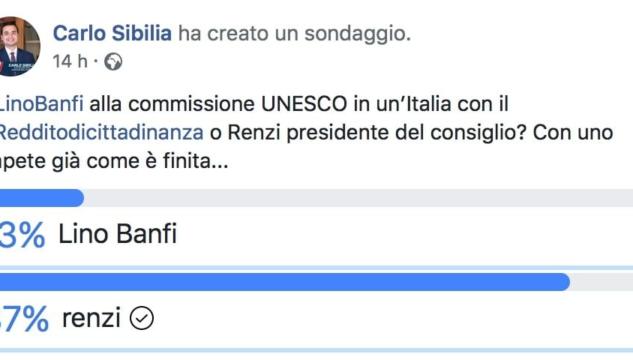Screen dimensions: 633x360
Task: Select the renzi poll option label
Action: tap(91, 318)
